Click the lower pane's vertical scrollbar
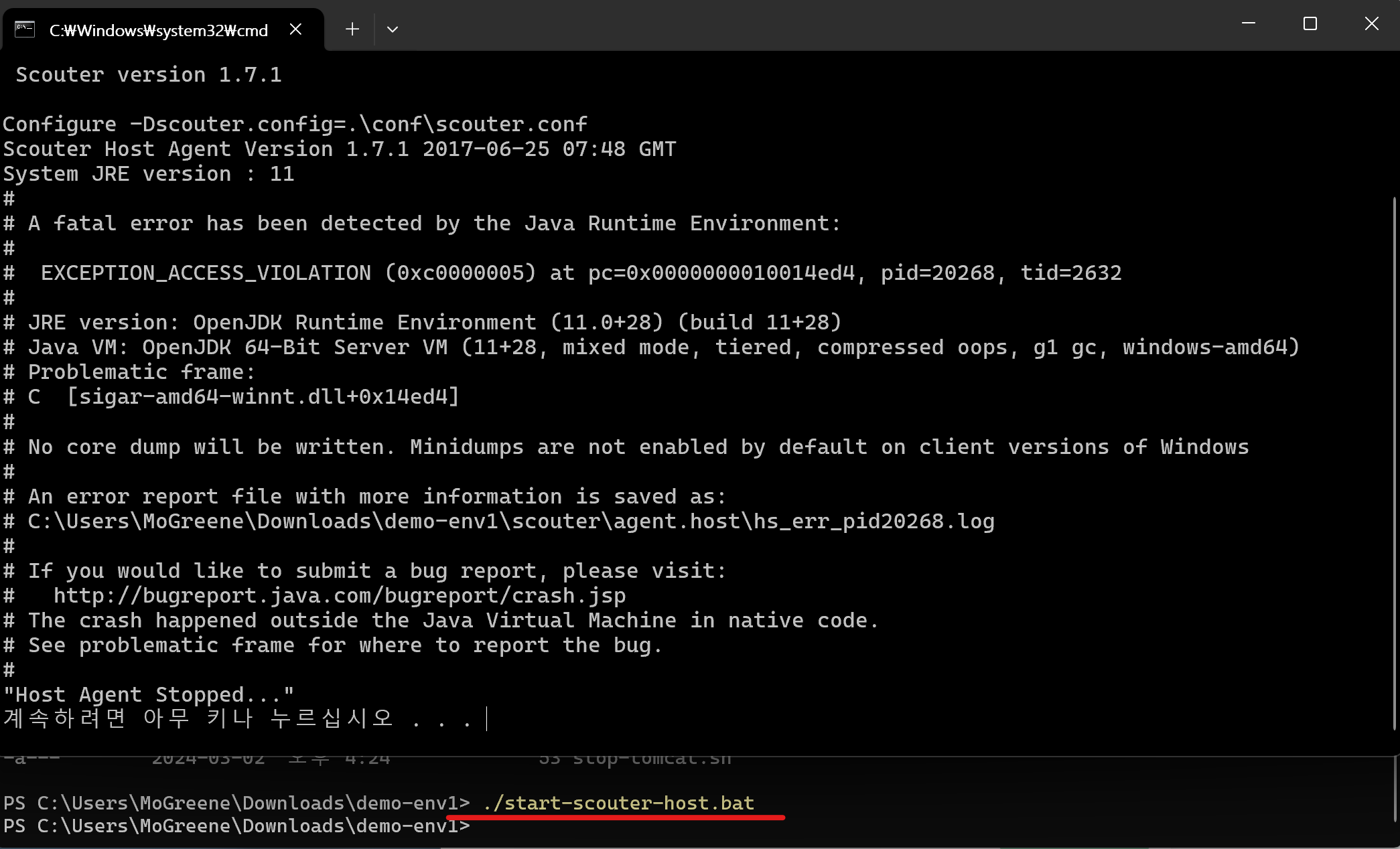 tap(1395, 790)
